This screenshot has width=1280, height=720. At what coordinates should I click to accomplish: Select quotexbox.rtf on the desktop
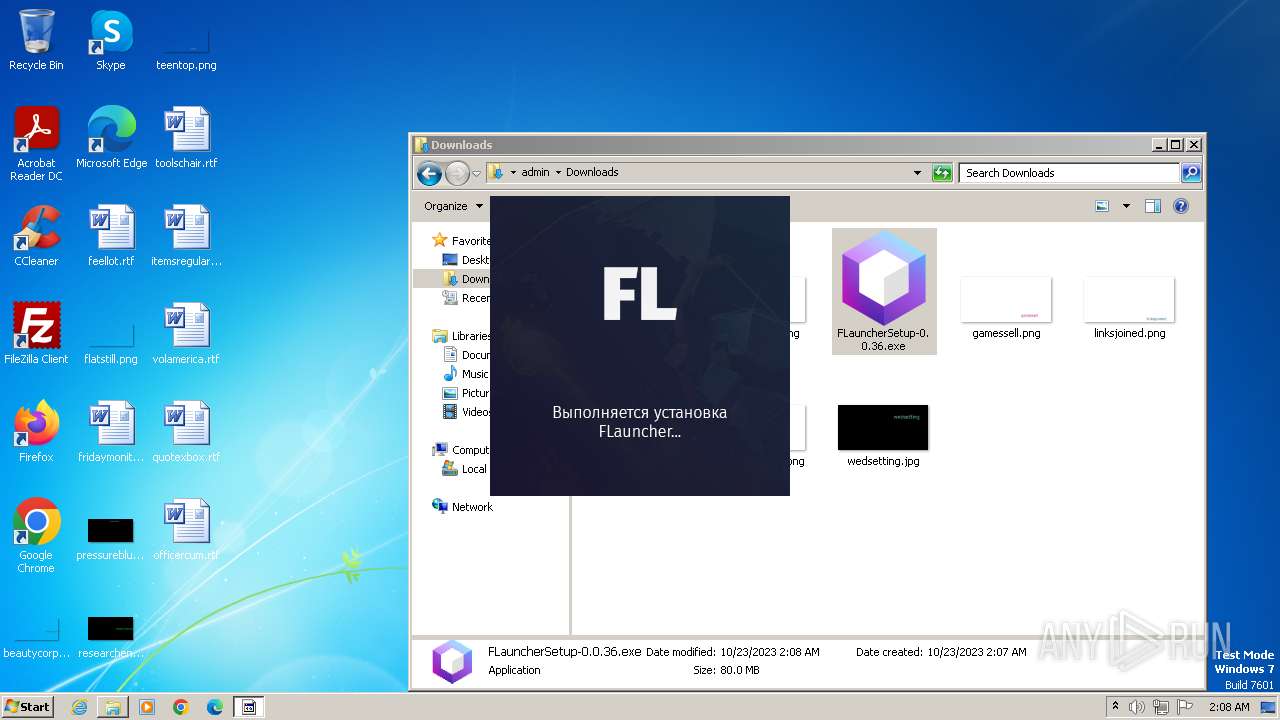click(186, 432)
